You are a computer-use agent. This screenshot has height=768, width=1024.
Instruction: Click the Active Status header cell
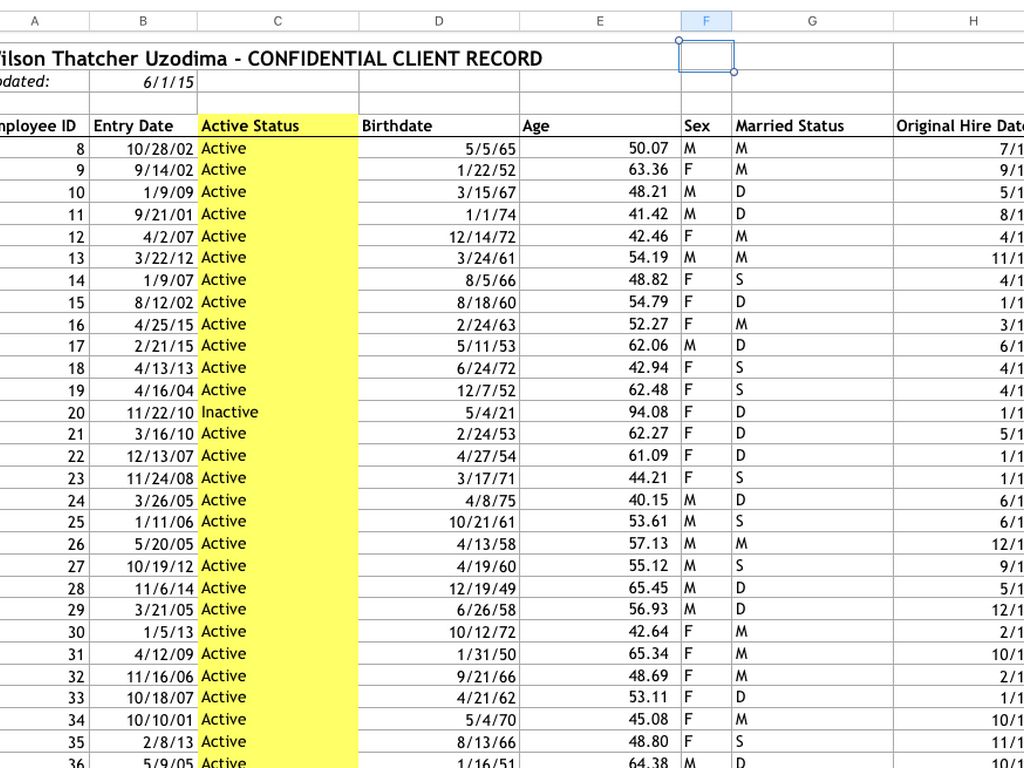(x=277, y=126)
